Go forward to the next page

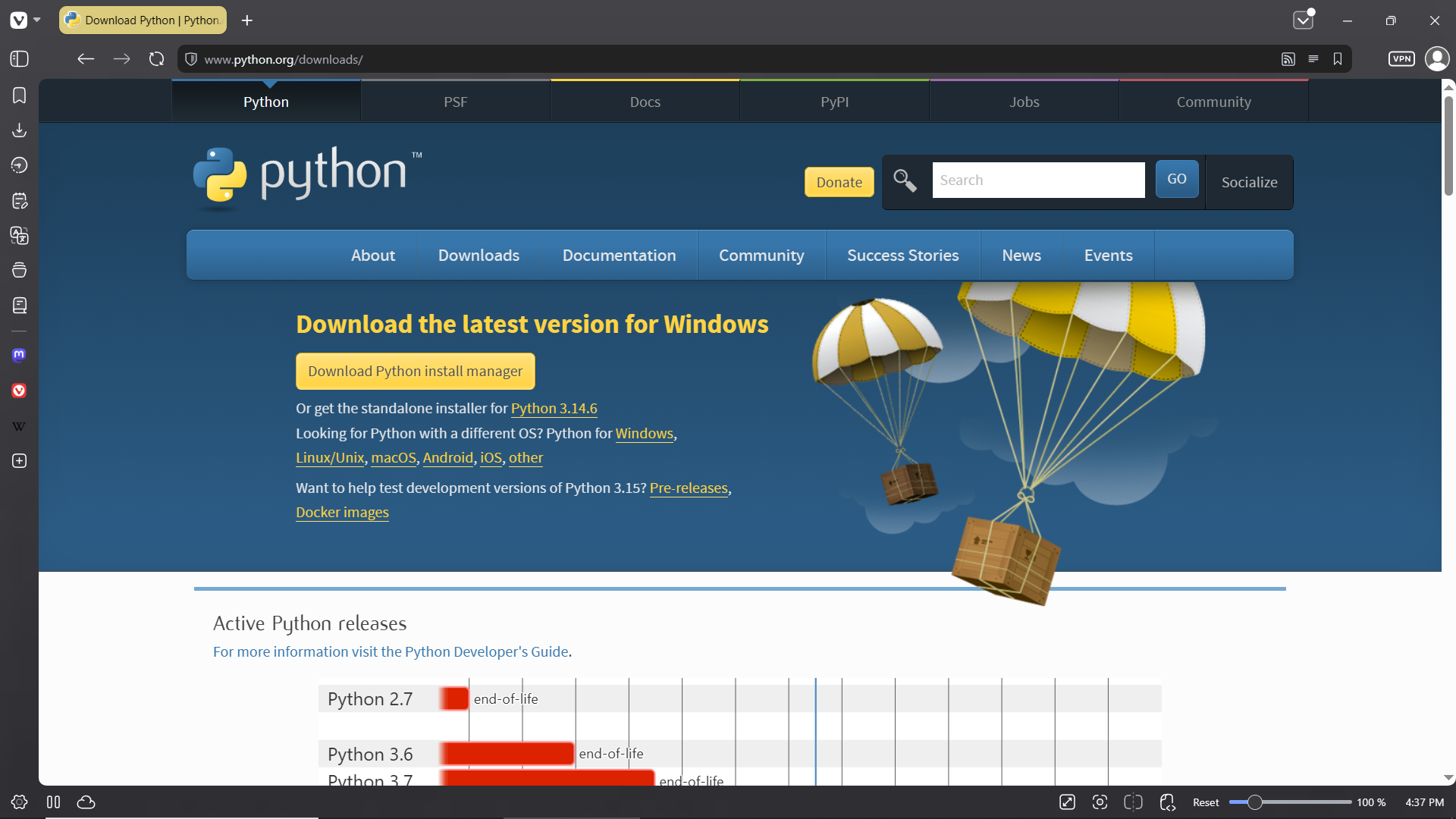point(121,59)
